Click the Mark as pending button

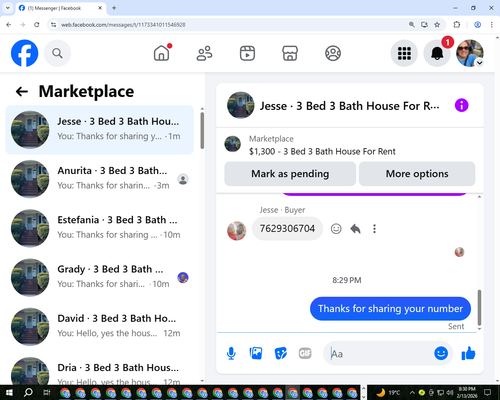coord(290,174)
